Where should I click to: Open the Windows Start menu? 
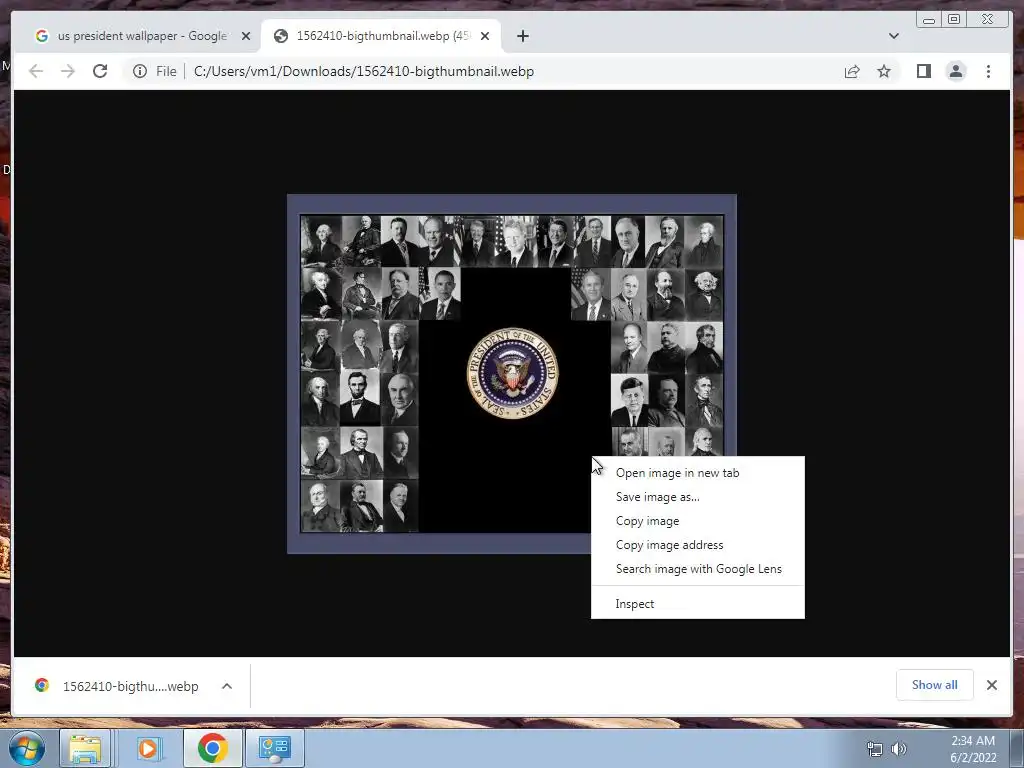click(25, 748)
